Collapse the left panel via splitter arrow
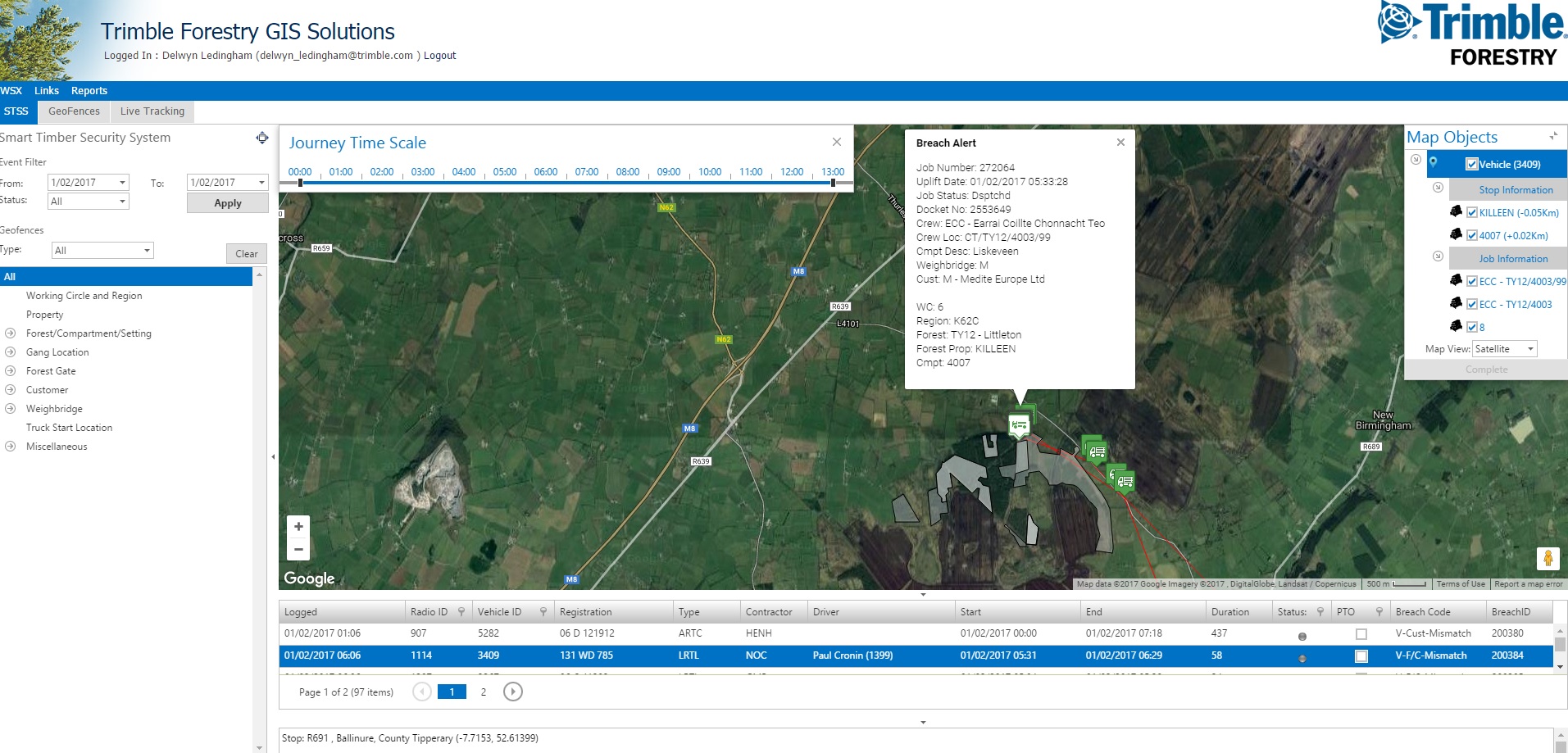Viewport: 1568px width, 753px height. tap(273, 456)
